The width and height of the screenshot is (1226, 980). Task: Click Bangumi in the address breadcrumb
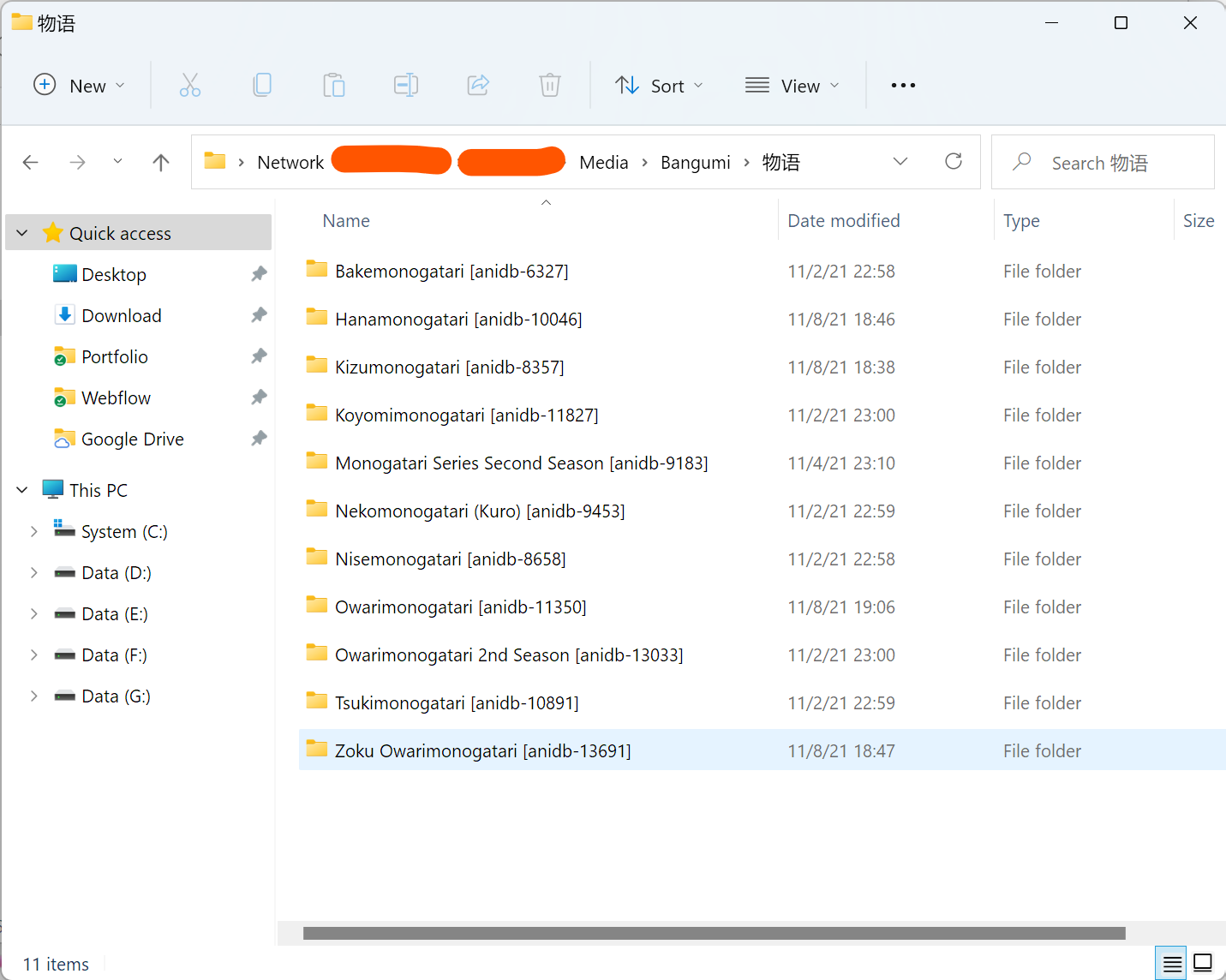tap(696, 162)
